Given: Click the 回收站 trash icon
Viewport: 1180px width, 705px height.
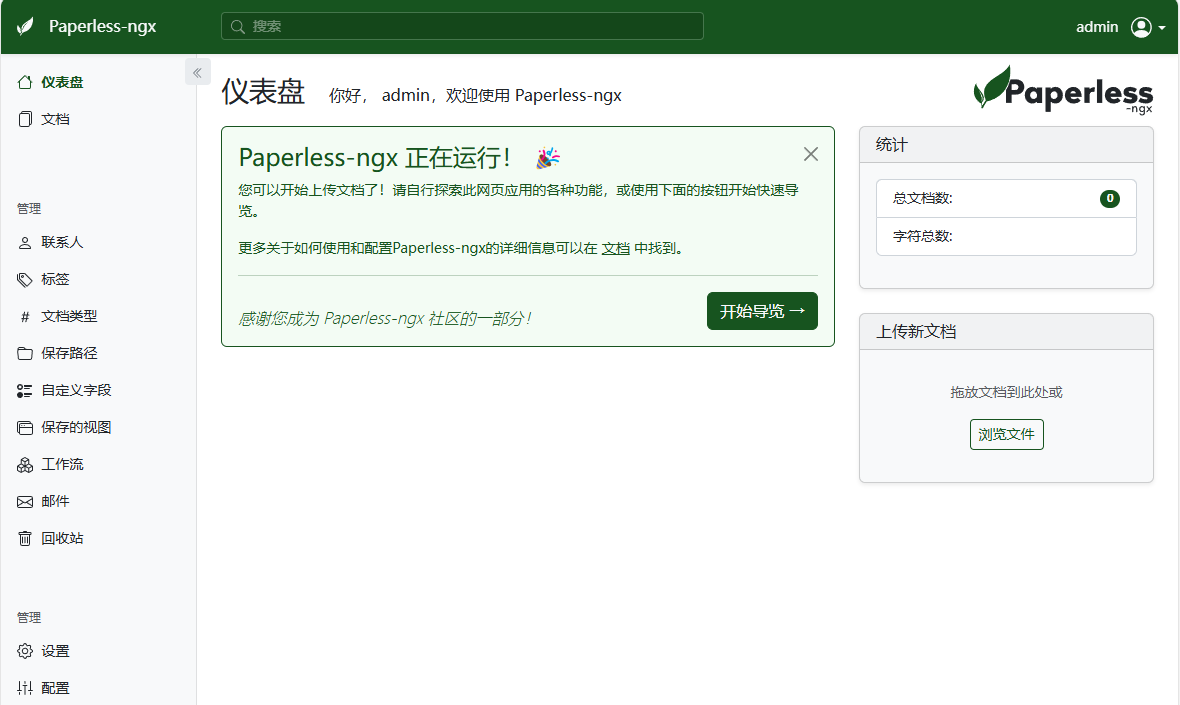Looking at the screenshot, I should point(25,539).
